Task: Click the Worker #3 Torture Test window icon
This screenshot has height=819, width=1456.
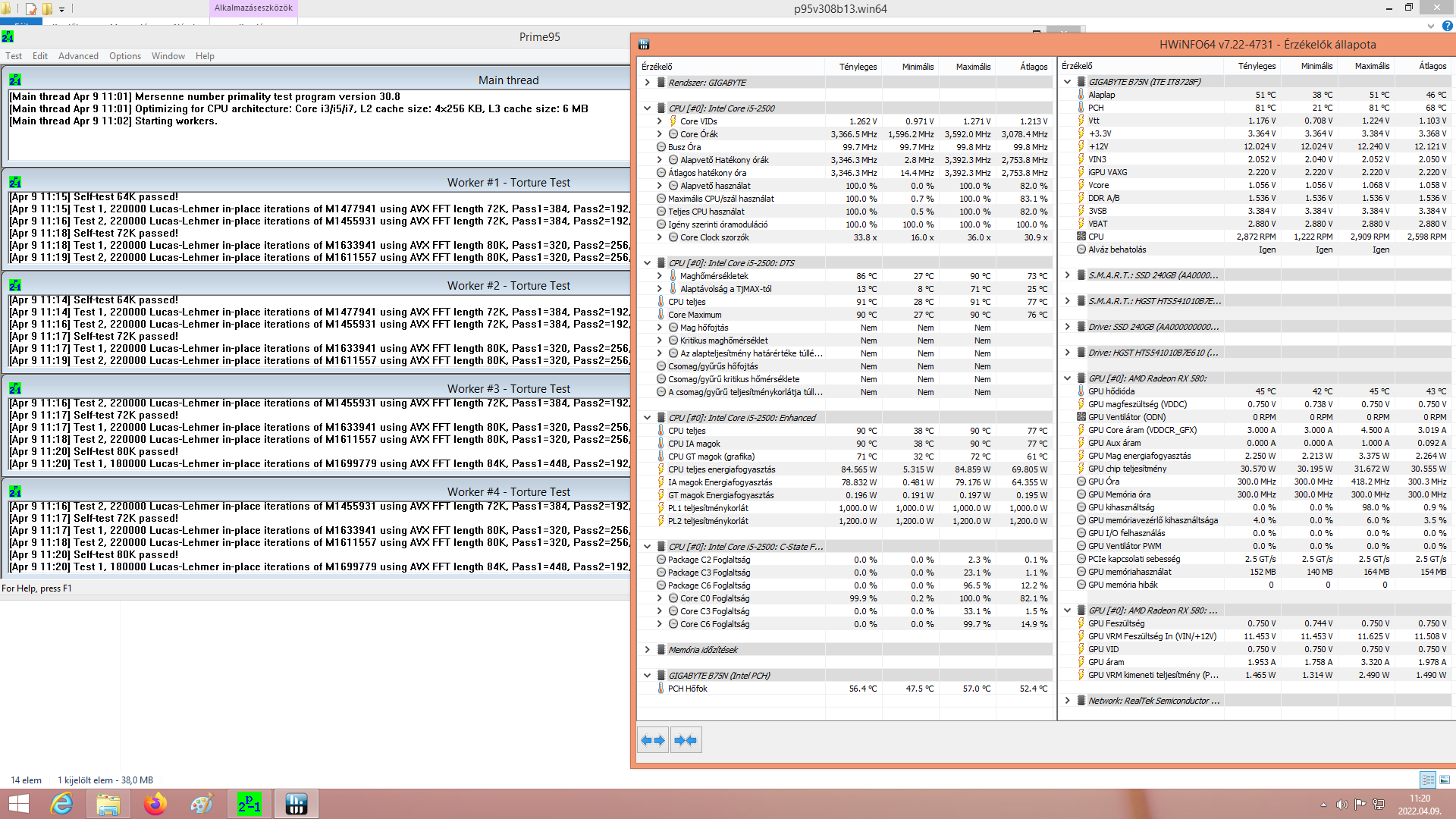Action: click(15, 388)
